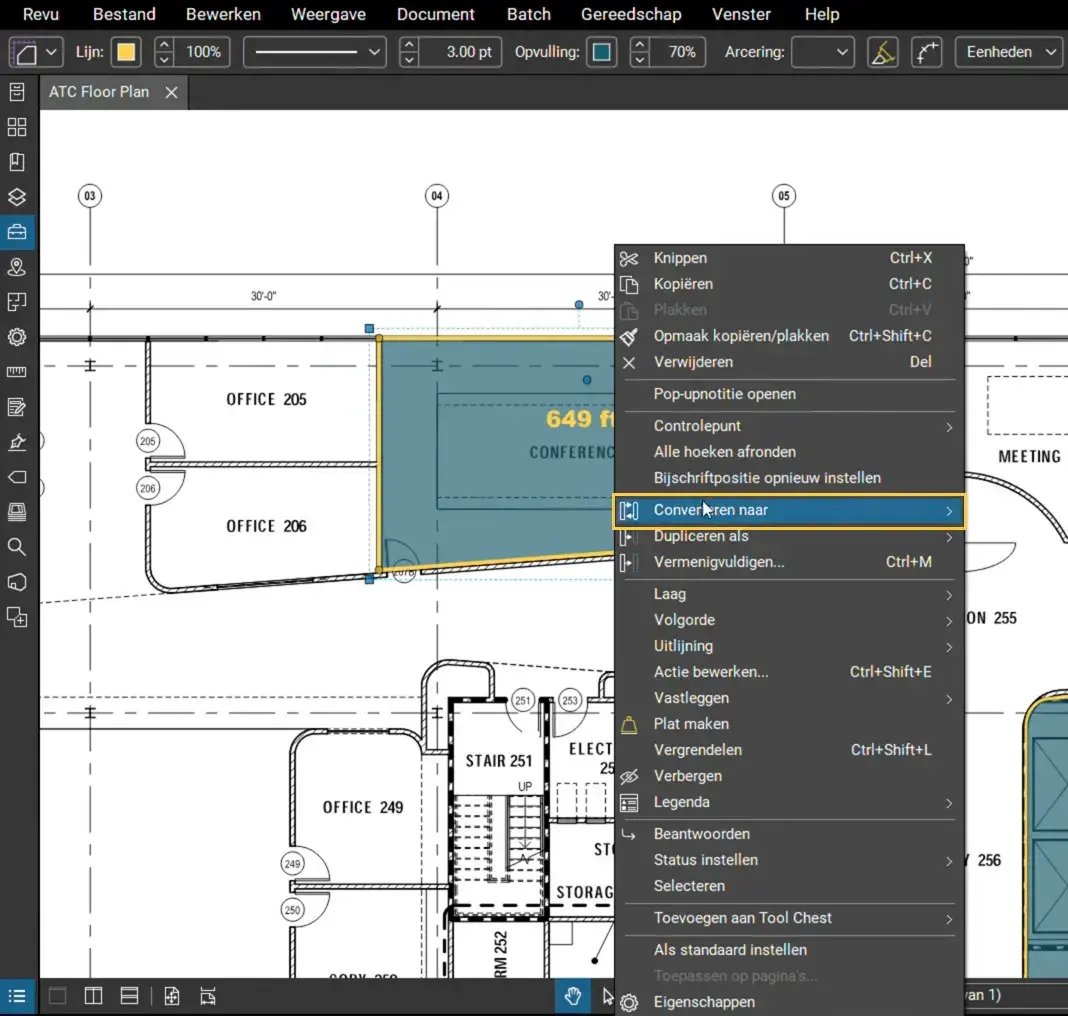Open the Revu menu
The image size is (1068, 1016).
(x=41, y=14)
